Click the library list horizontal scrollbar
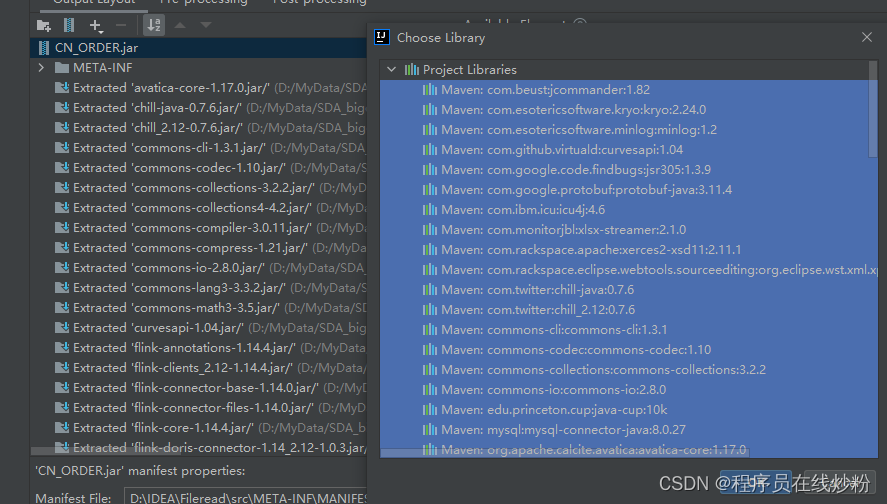887x504 pixels. coord(565,453)
